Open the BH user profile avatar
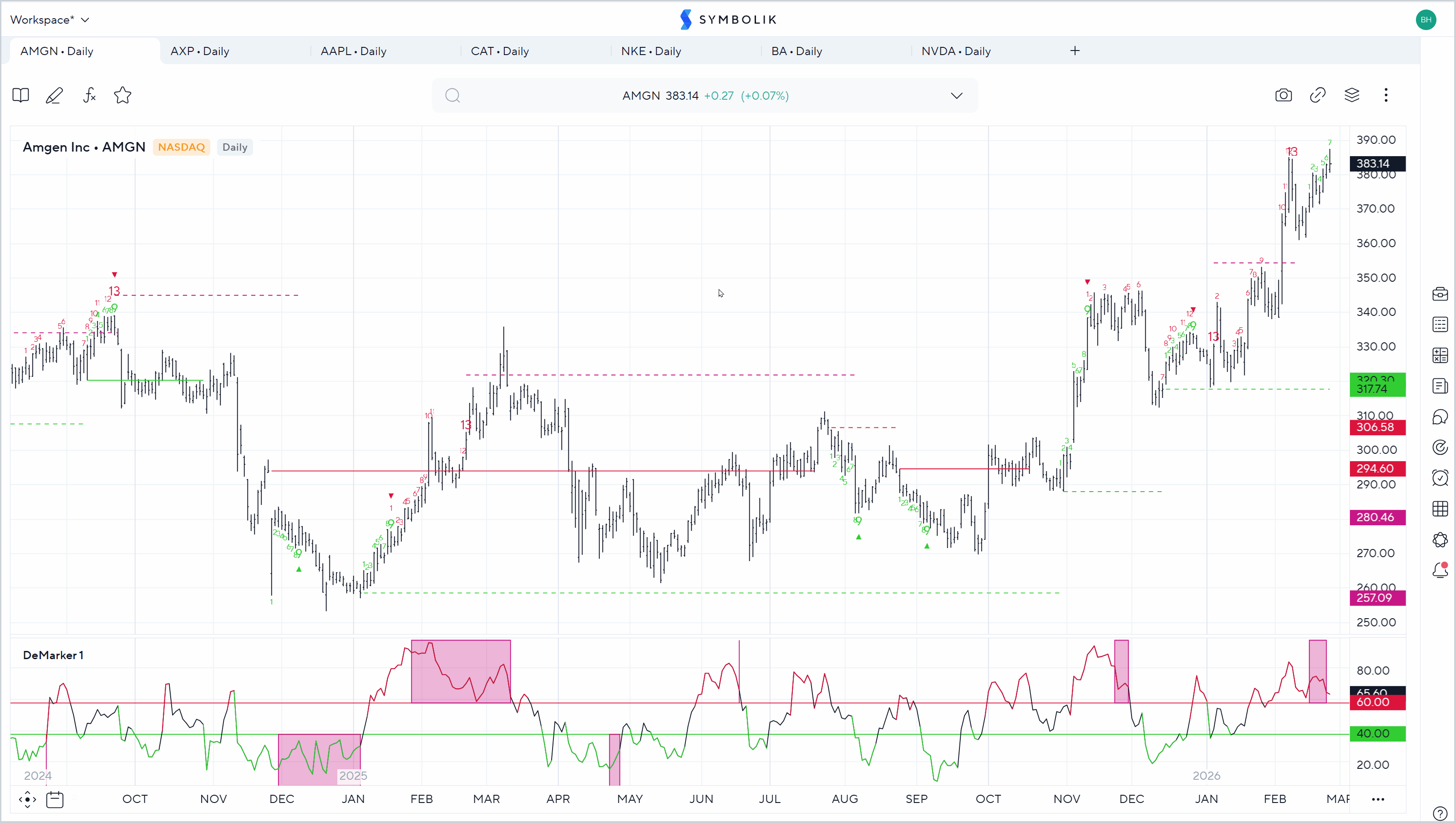Image resolution: width=1456 pixels, height=823 pixels. pos(1426,20)
